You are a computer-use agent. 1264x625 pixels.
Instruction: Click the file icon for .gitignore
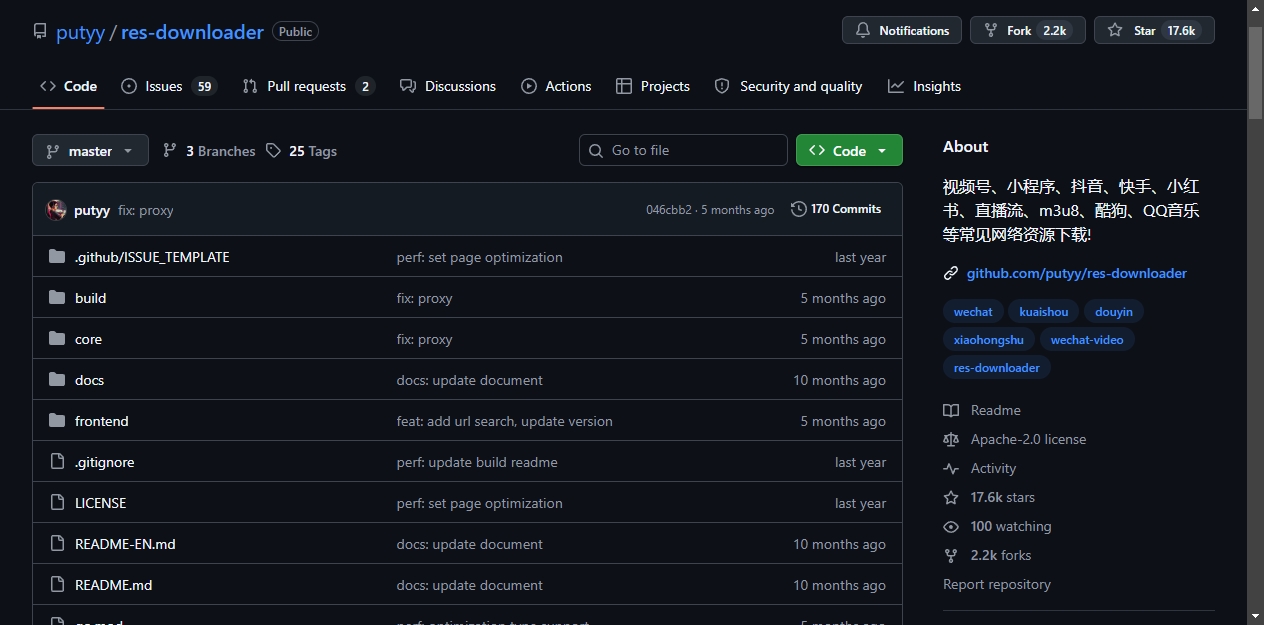click(57, 462)
